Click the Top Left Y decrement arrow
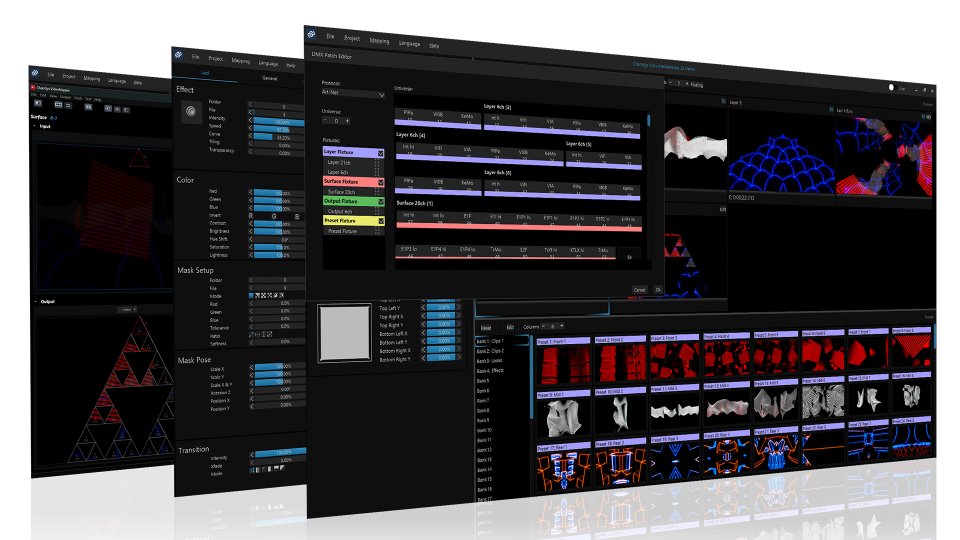 pyautogui.click(x=422, y=308)
